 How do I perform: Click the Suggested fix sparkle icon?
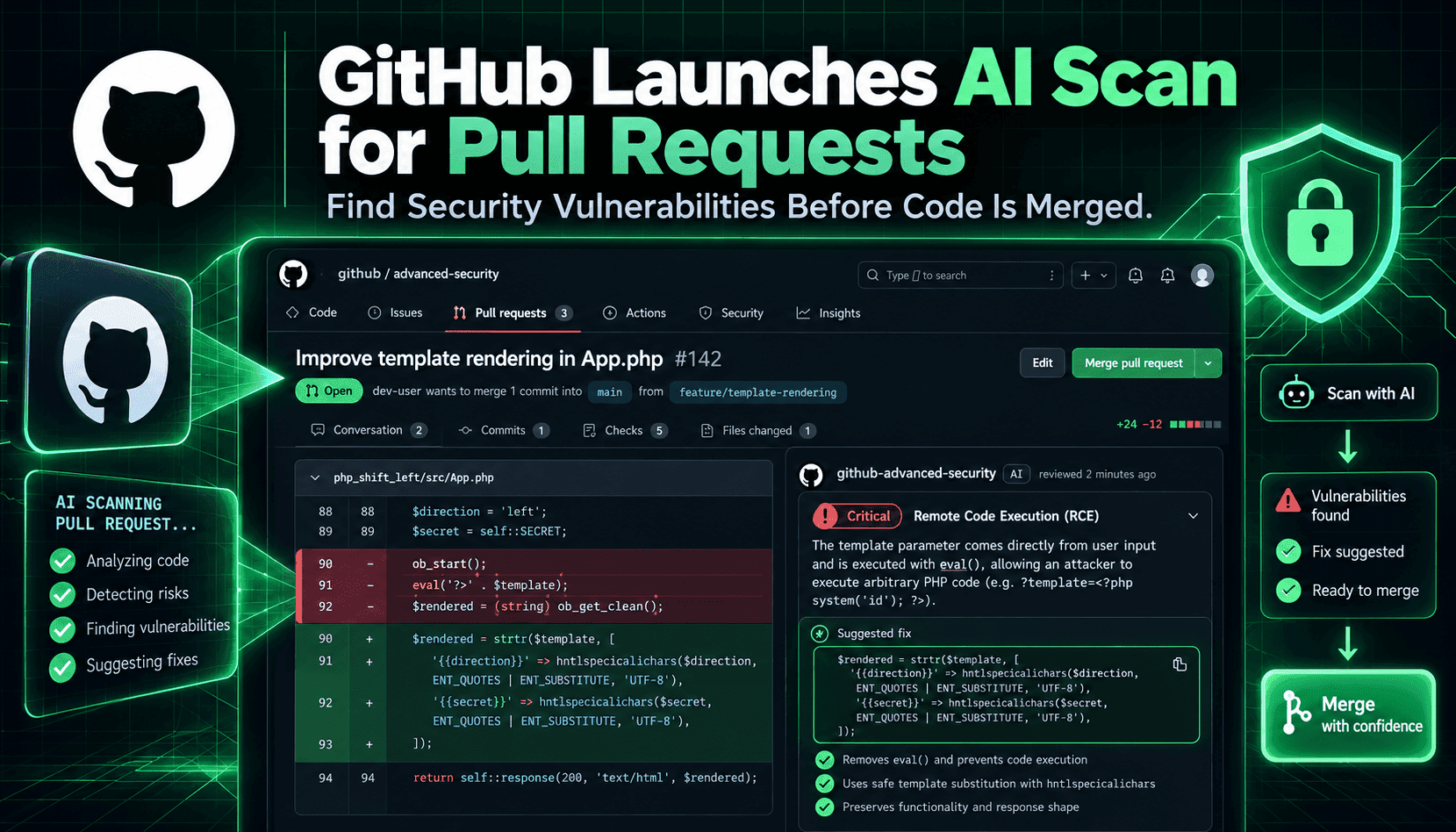pos(820,633)
